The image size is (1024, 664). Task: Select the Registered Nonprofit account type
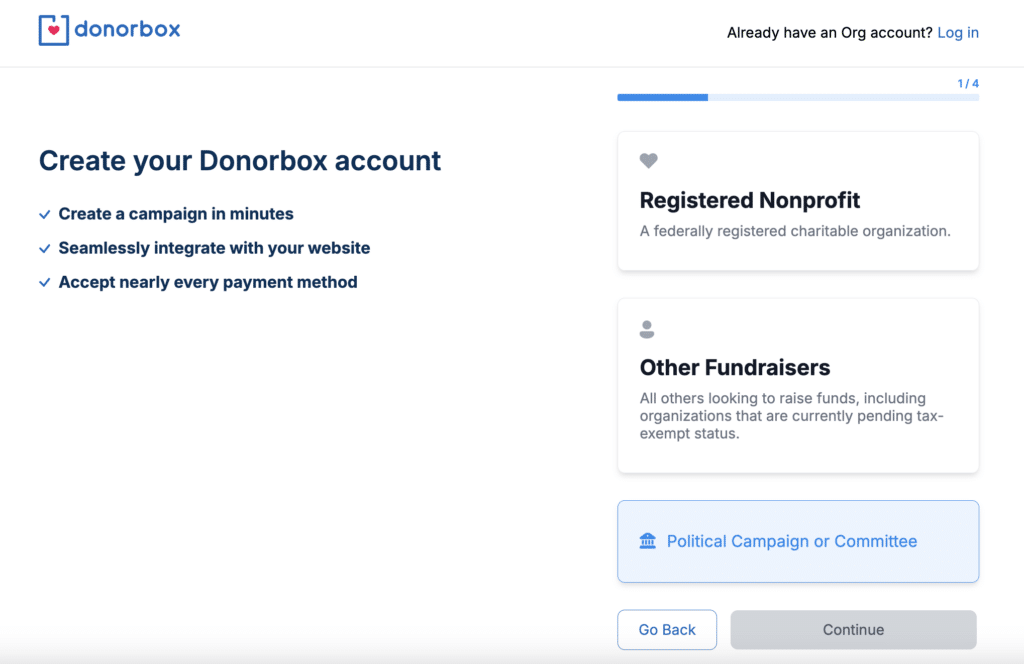click(x=798, y=200)
